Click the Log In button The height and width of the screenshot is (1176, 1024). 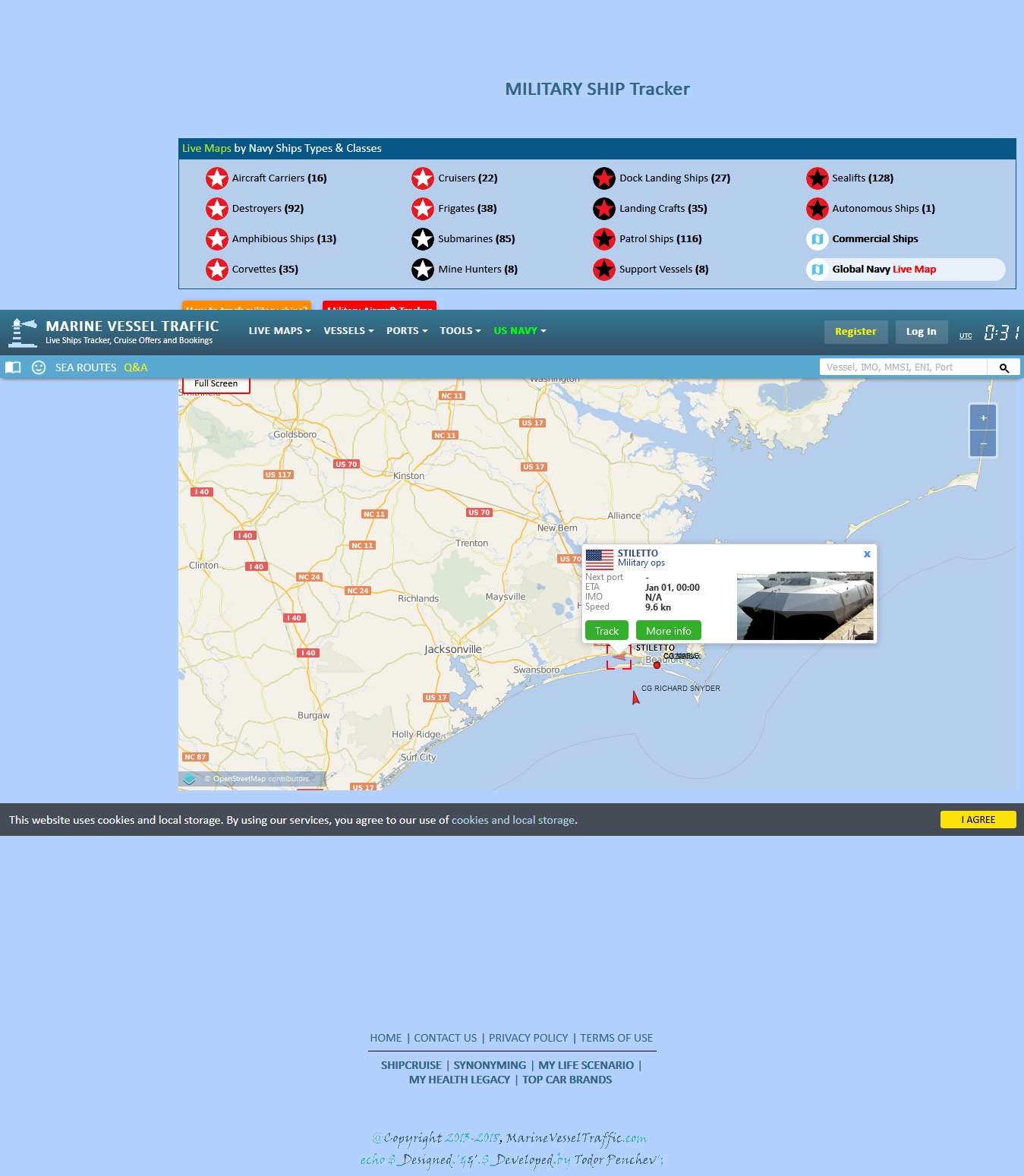coord(921,332)
